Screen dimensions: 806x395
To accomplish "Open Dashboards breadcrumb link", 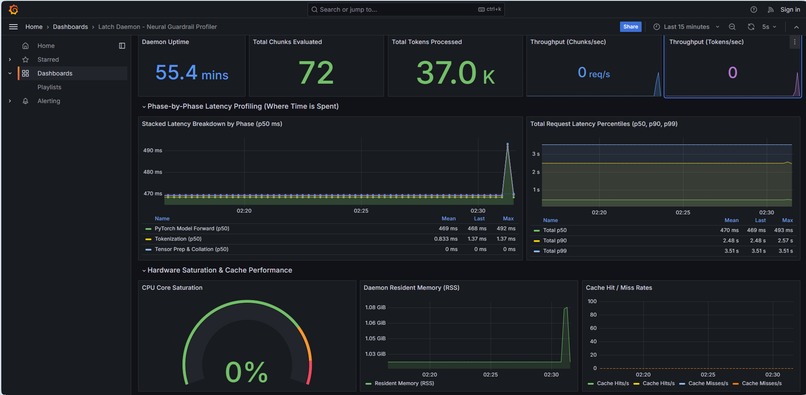I will click(x=70, y=27).
